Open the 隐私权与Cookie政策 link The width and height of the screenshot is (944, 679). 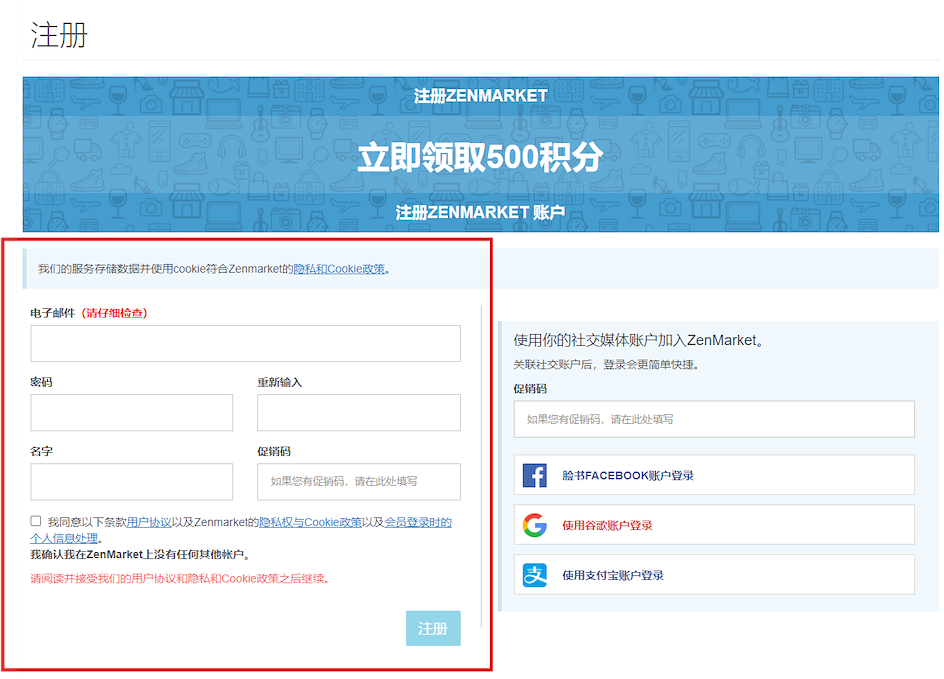310,522
